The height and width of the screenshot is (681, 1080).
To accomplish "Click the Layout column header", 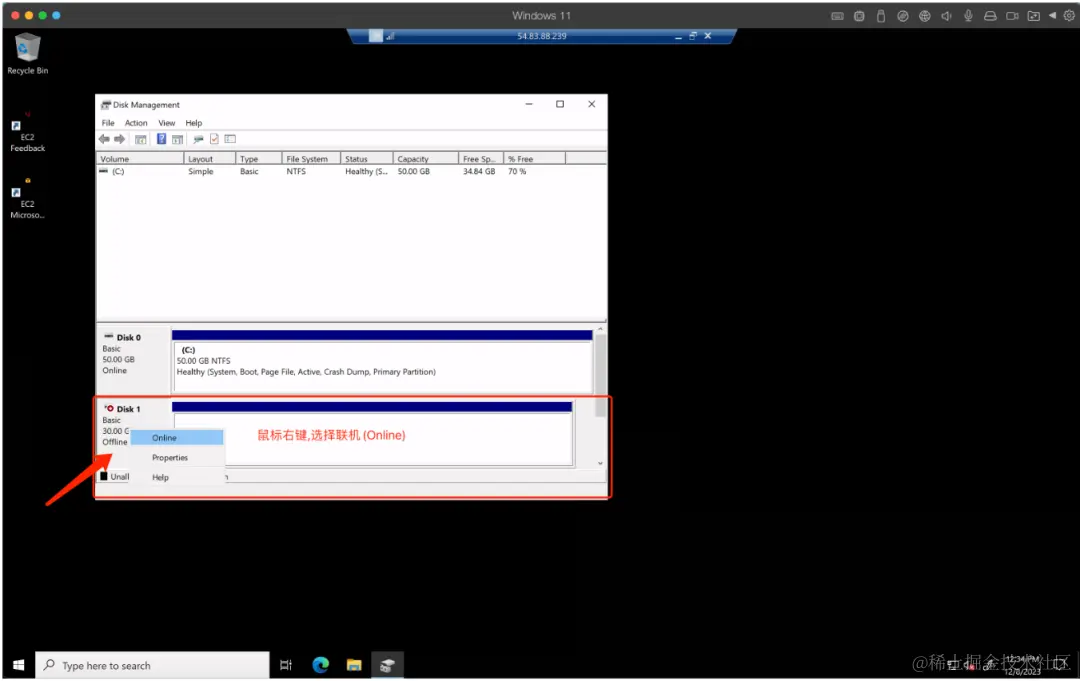I will click(210, 159).
